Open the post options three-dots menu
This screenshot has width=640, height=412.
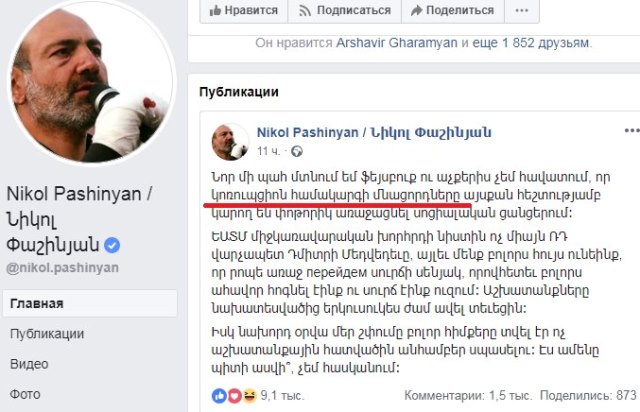point(632,131)
